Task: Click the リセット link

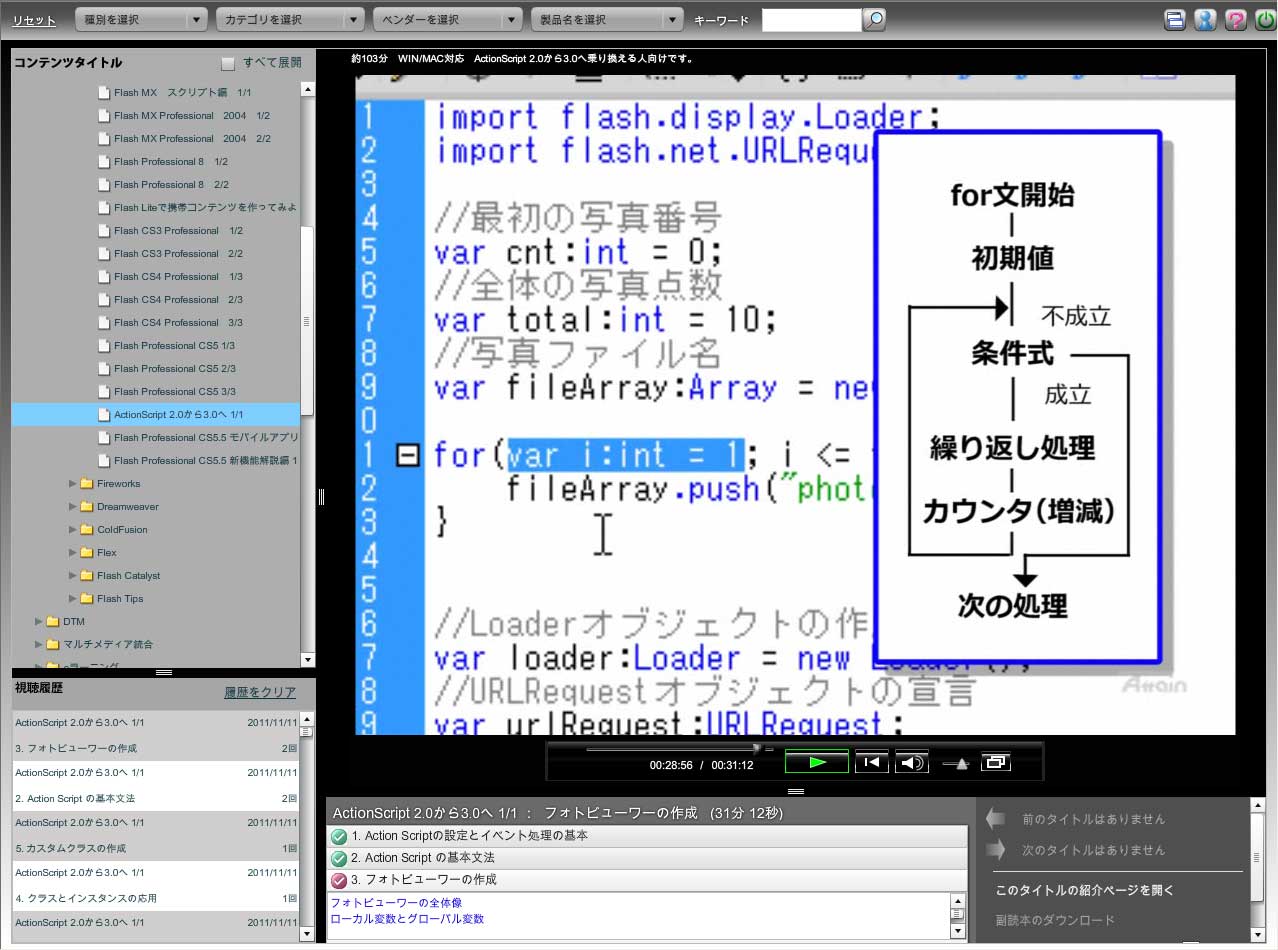Action: (x=34, y=20)
